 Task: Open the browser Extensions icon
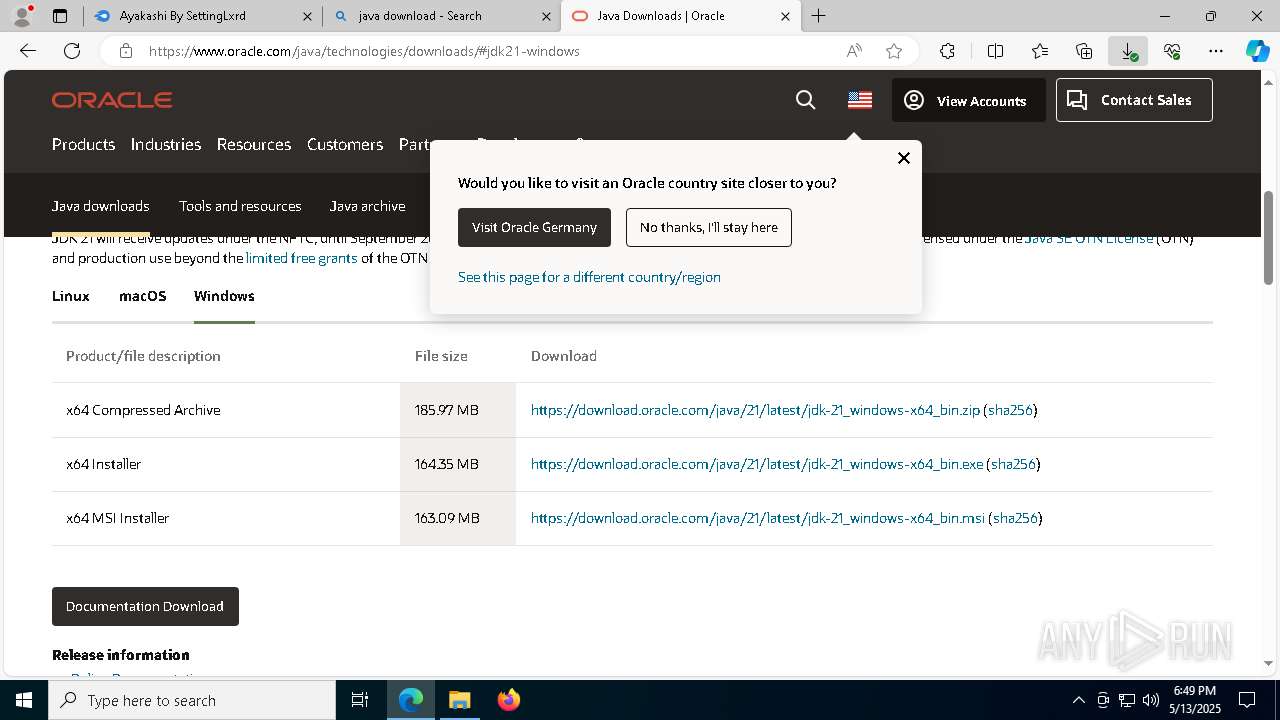[947, 51]
